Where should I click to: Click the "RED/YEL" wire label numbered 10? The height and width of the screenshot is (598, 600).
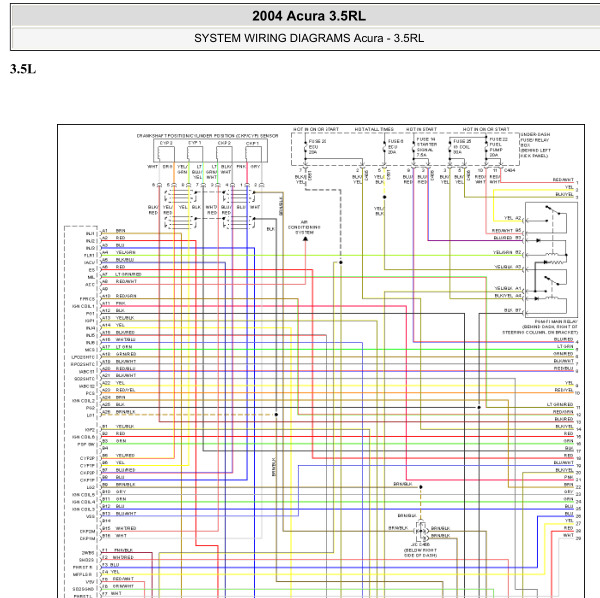(564, 390)
